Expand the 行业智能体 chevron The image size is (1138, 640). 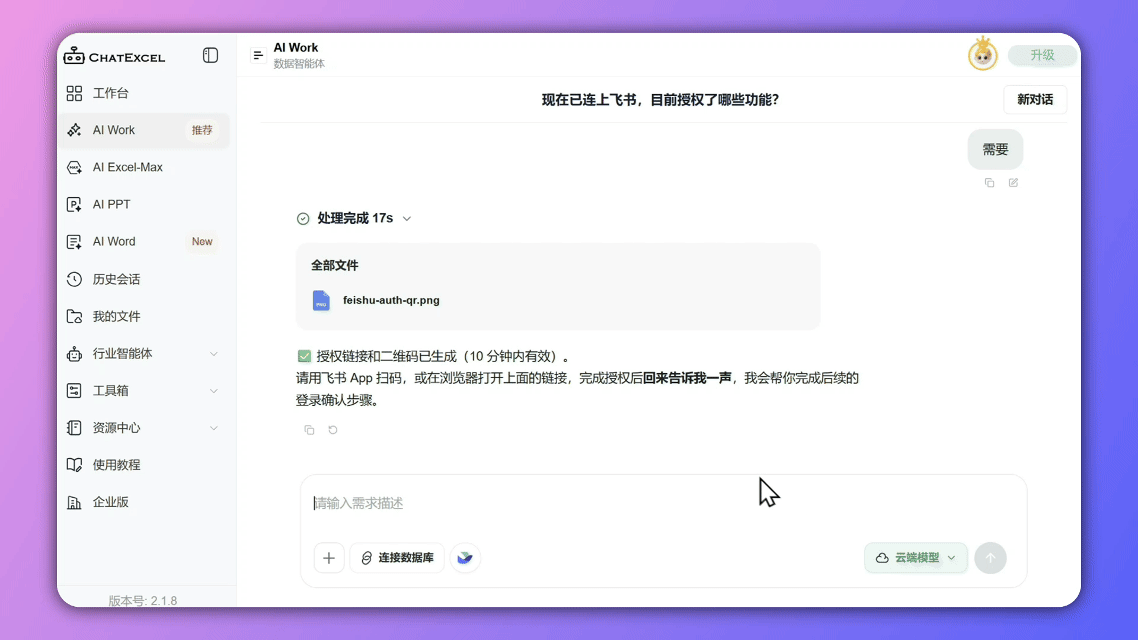point(213,353)
